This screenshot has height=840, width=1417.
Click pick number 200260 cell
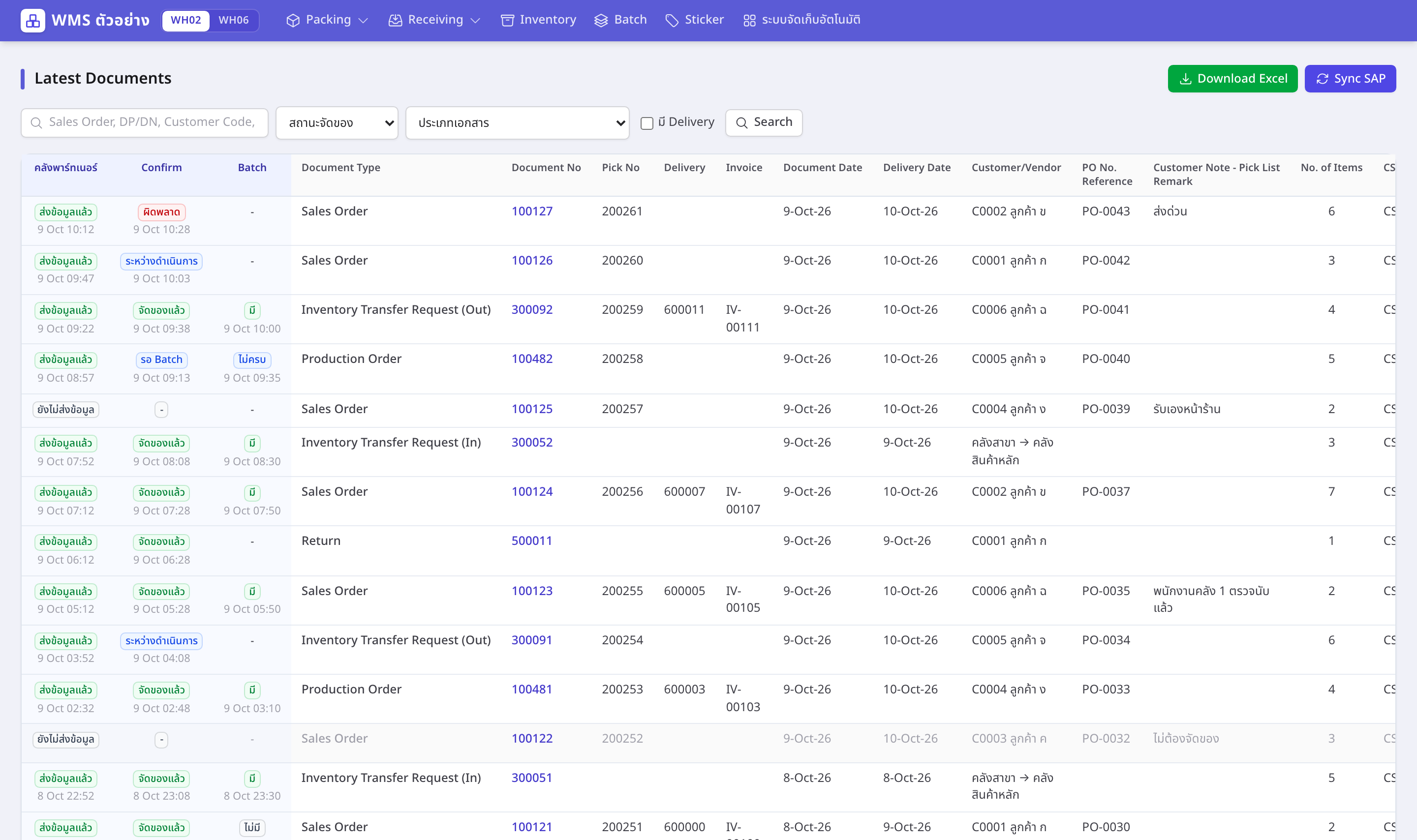pyautogui.click(x=622, y=261)
